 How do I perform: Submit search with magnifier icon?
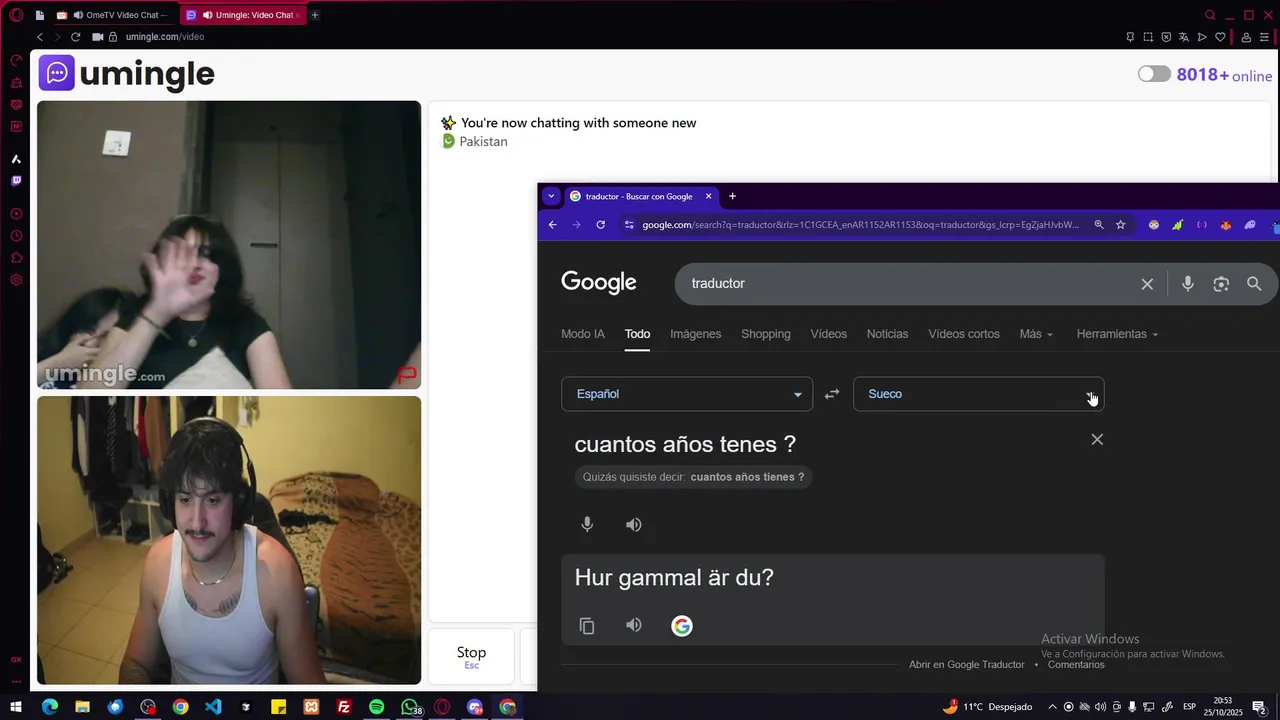click(1254, 284)
